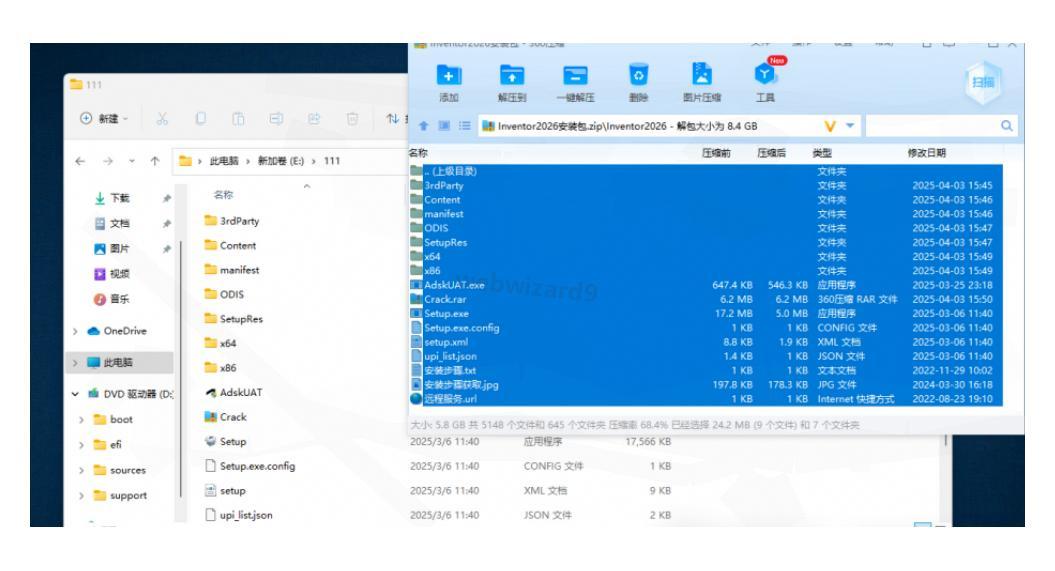Go forward in Explorer navigation
This screenshot has width=1055, height=571.
coord(108,161)
